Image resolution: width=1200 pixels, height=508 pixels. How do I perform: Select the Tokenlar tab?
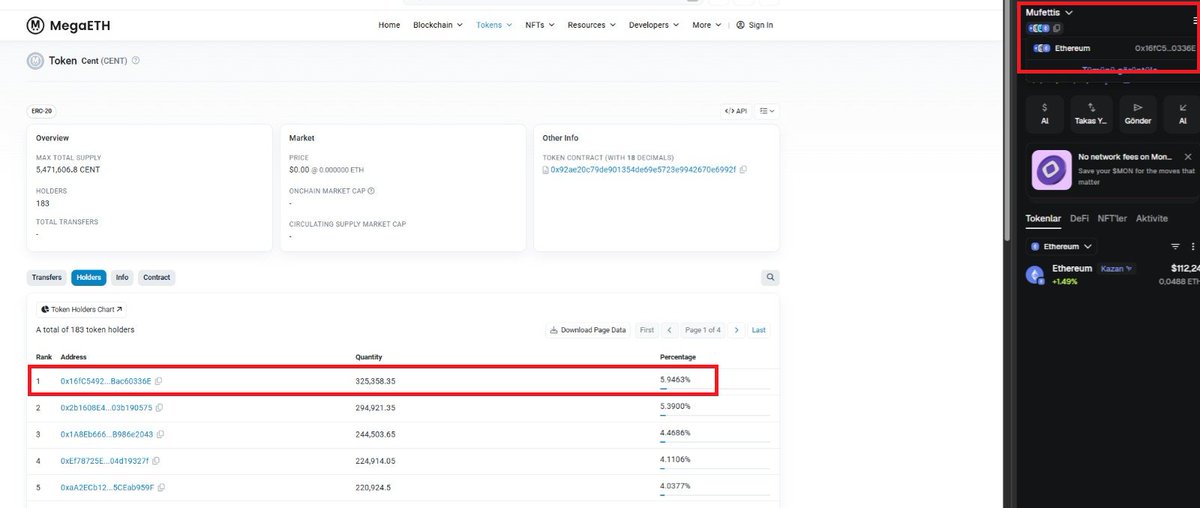(x=1043, y=218)
